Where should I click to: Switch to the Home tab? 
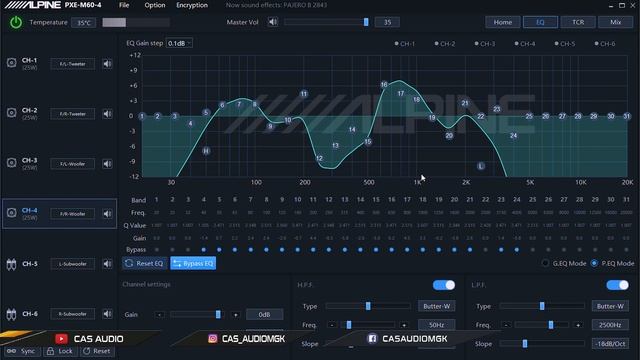503,22
